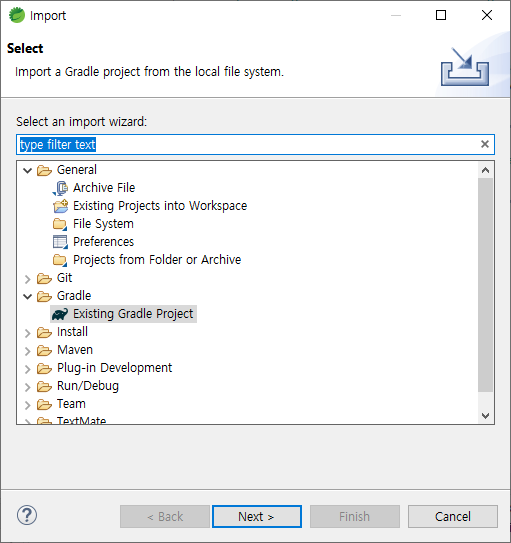Select the Archive File entry
511x543 pixels.
(x=104, y=188)
